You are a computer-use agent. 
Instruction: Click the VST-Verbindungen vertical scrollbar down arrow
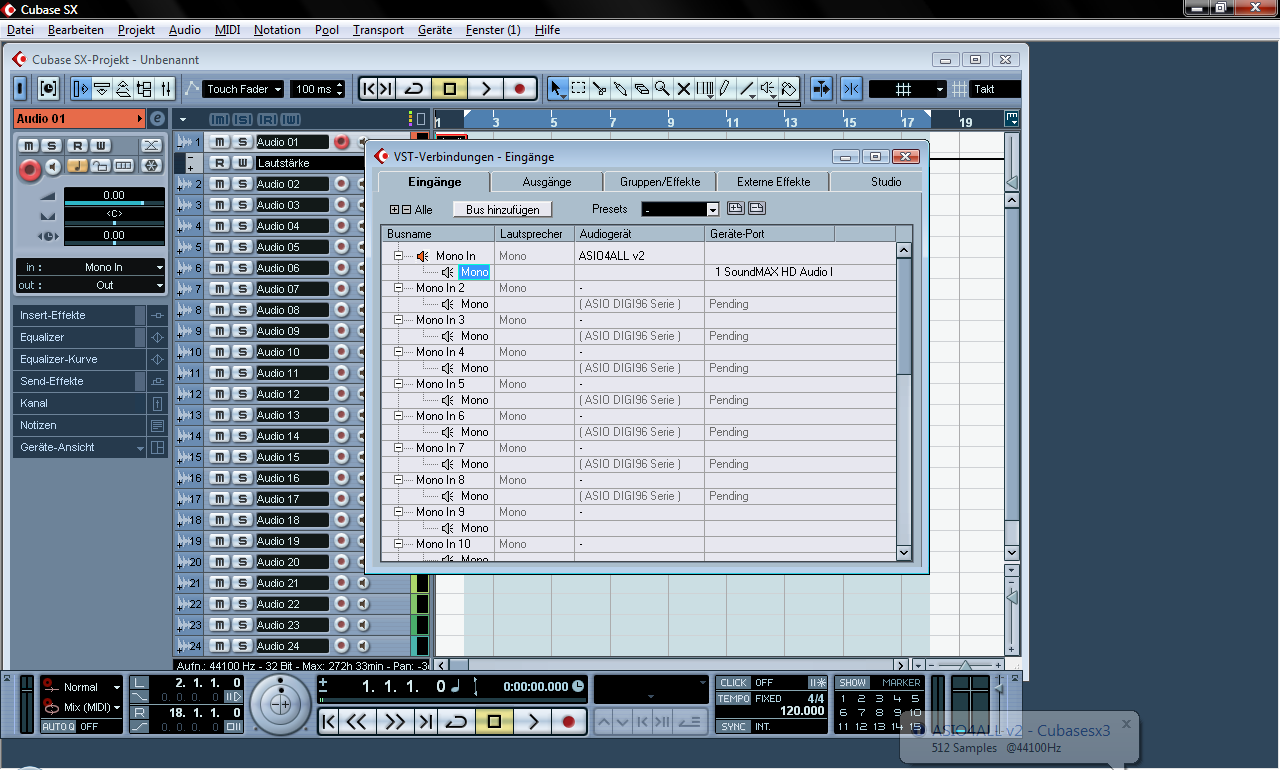[x=904, y=552]
